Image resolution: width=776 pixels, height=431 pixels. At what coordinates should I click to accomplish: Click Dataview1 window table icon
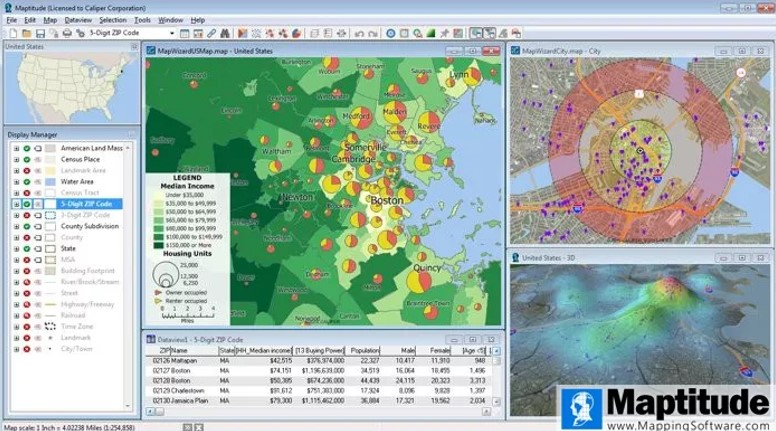coord(151,339)
